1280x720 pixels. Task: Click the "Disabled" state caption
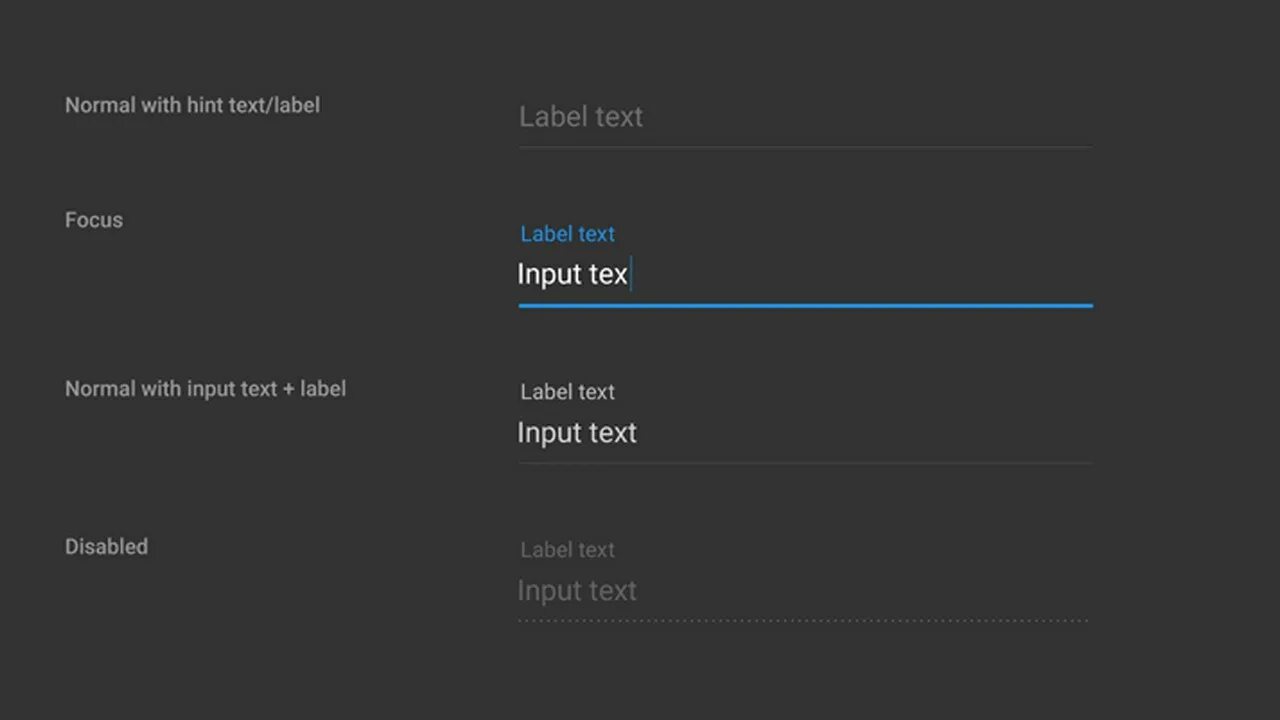pyautogui.click(x=106, y=547)
